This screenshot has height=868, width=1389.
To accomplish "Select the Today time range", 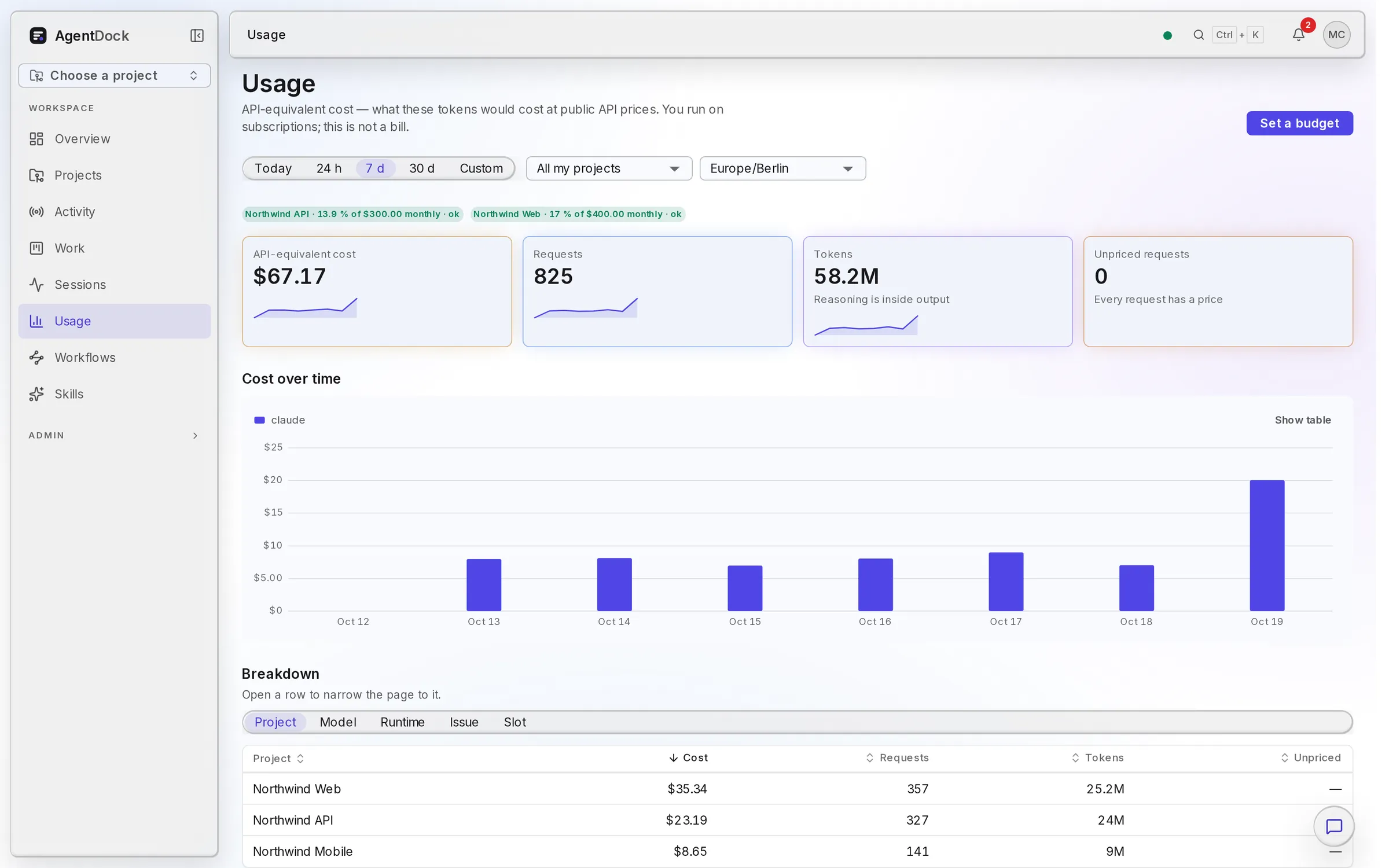I will coord(273,168).
